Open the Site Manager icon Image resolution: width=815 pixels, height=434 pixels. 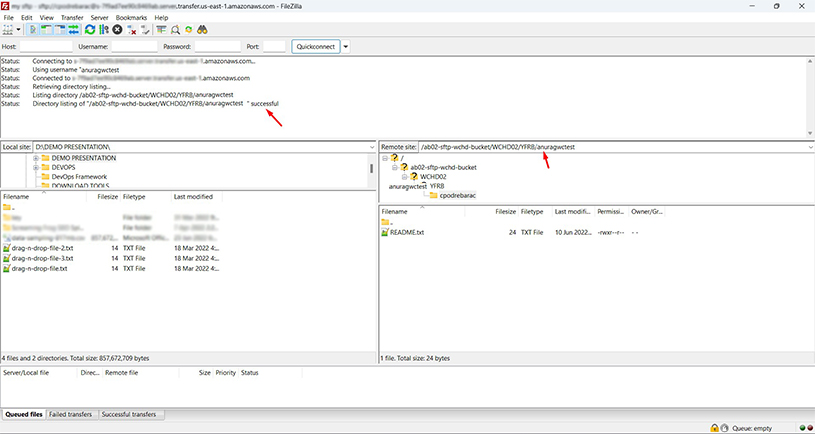pyautogui.click(x=8, y=30)
